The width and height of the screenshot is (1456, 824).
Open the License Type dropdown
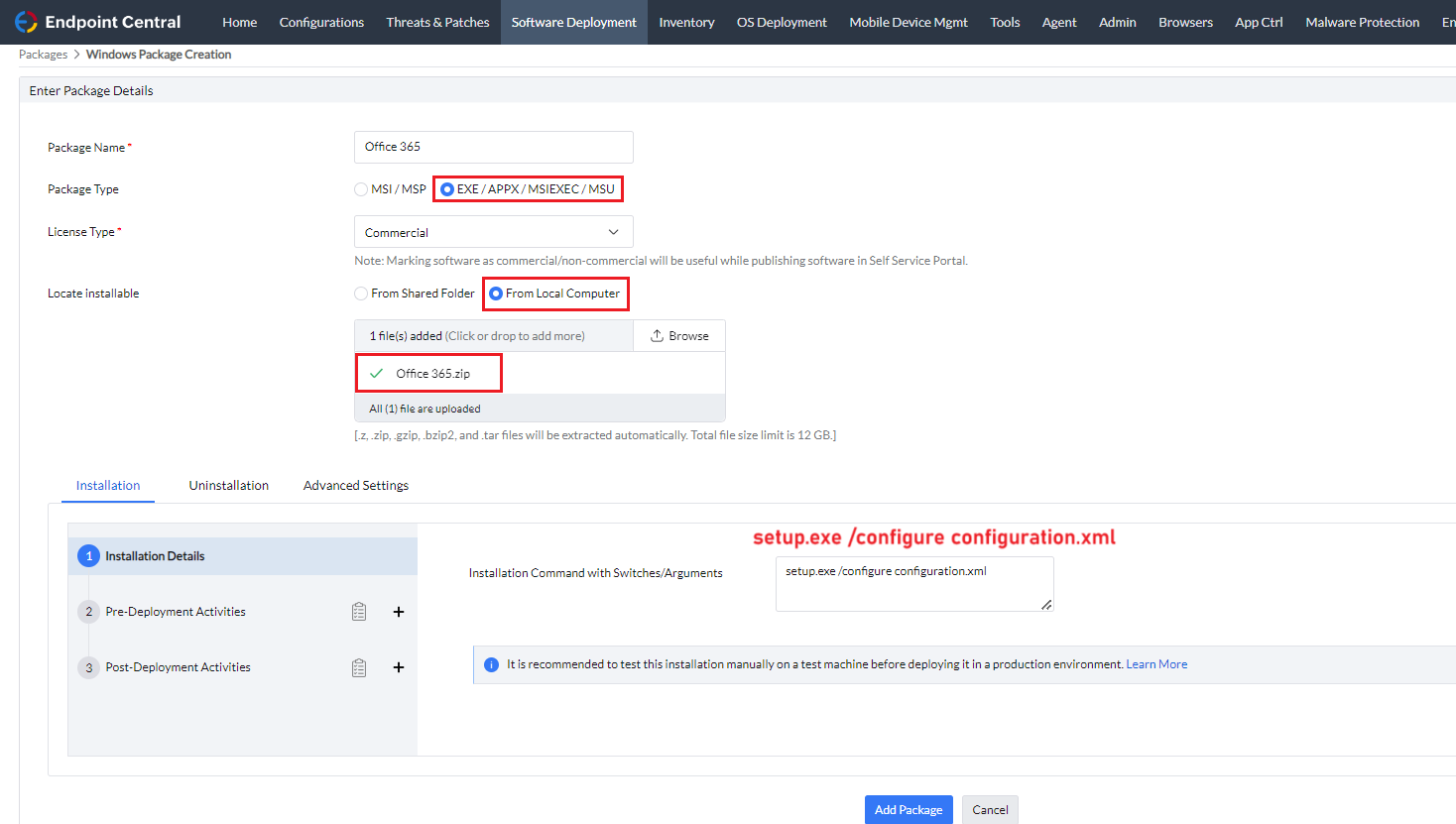[494, 232]
